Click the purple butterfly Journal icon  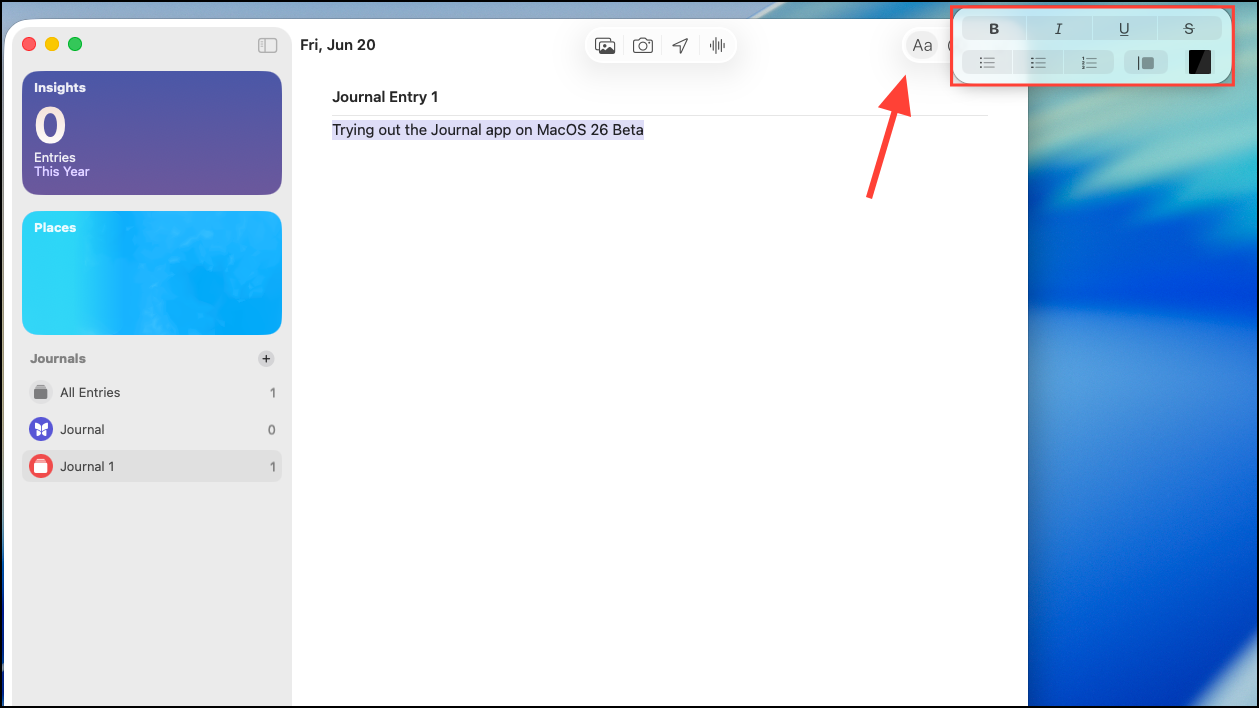(41, 430)
